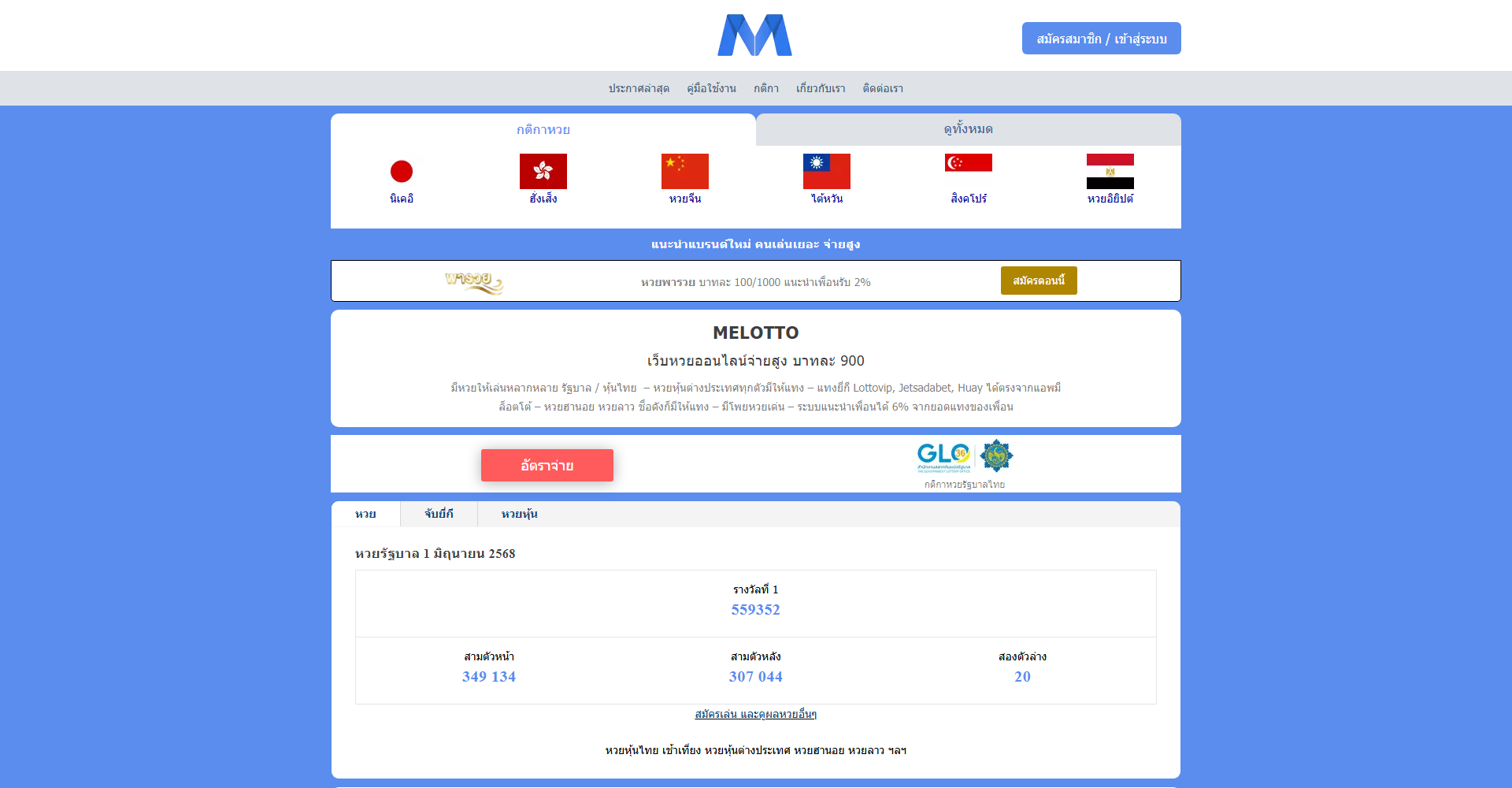Open คู่มือใช้งาน menu item

click(x=711, y=88)
